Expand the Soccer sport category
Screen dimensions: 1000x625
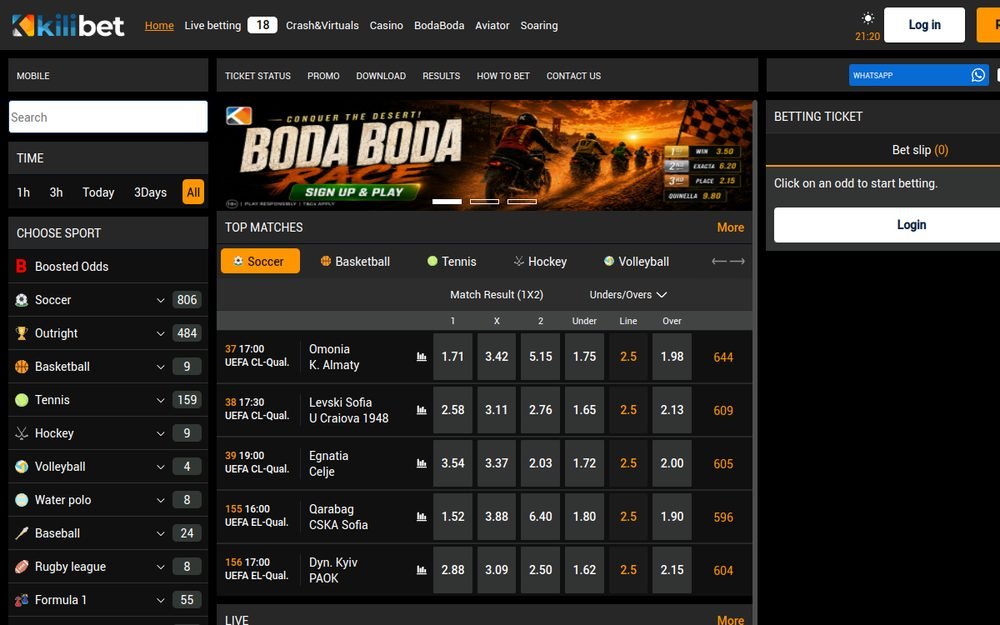(x=161, y=300)
